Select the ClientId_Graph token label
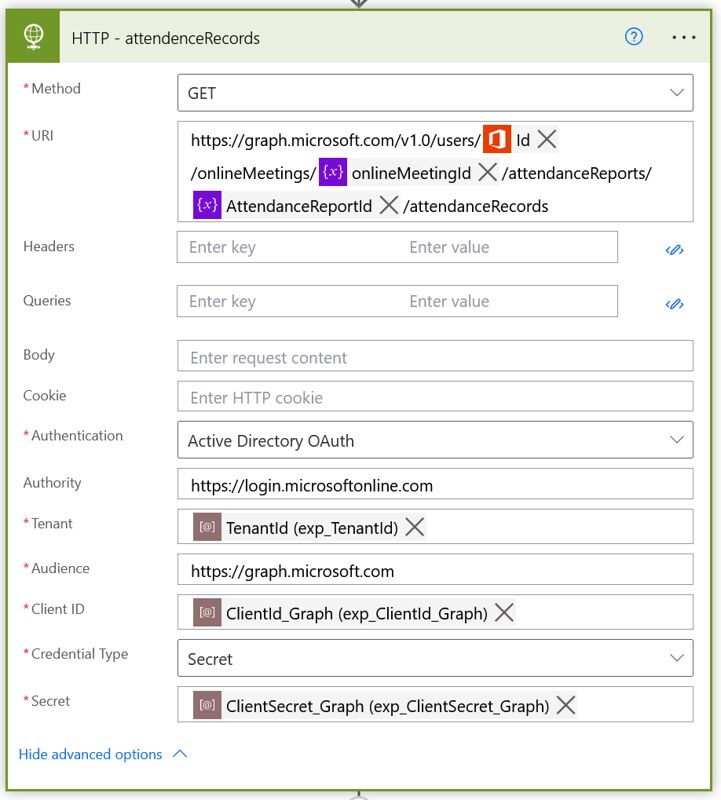 click(357, 613)
